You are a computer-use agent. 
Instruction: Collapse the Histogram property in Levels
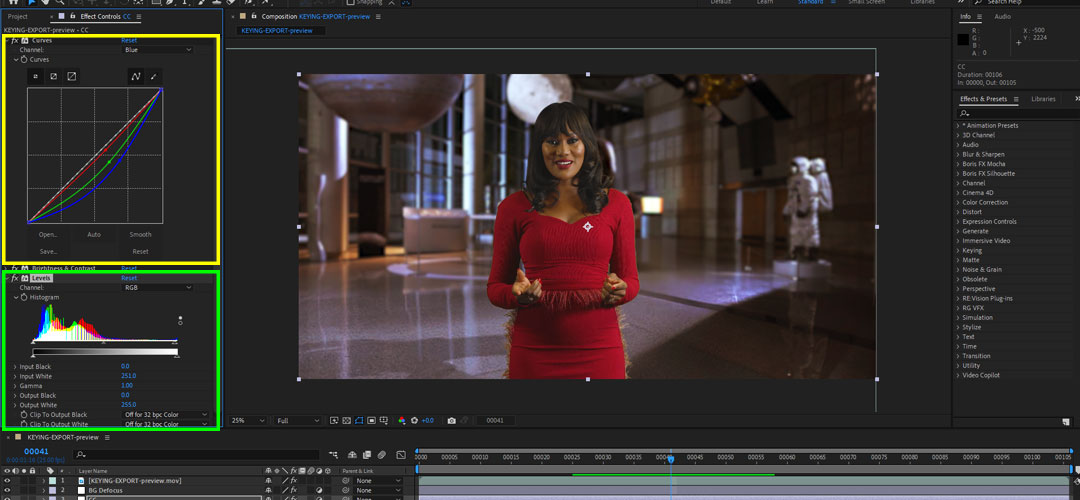(x=16, y=297)
